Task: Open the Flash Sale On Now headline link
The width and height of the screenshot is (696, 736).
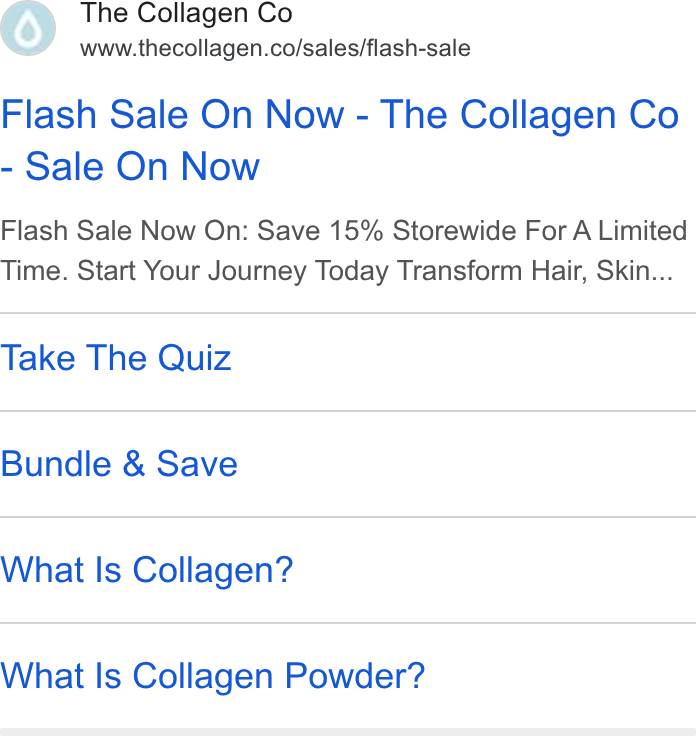Action: tap(340, 140)
